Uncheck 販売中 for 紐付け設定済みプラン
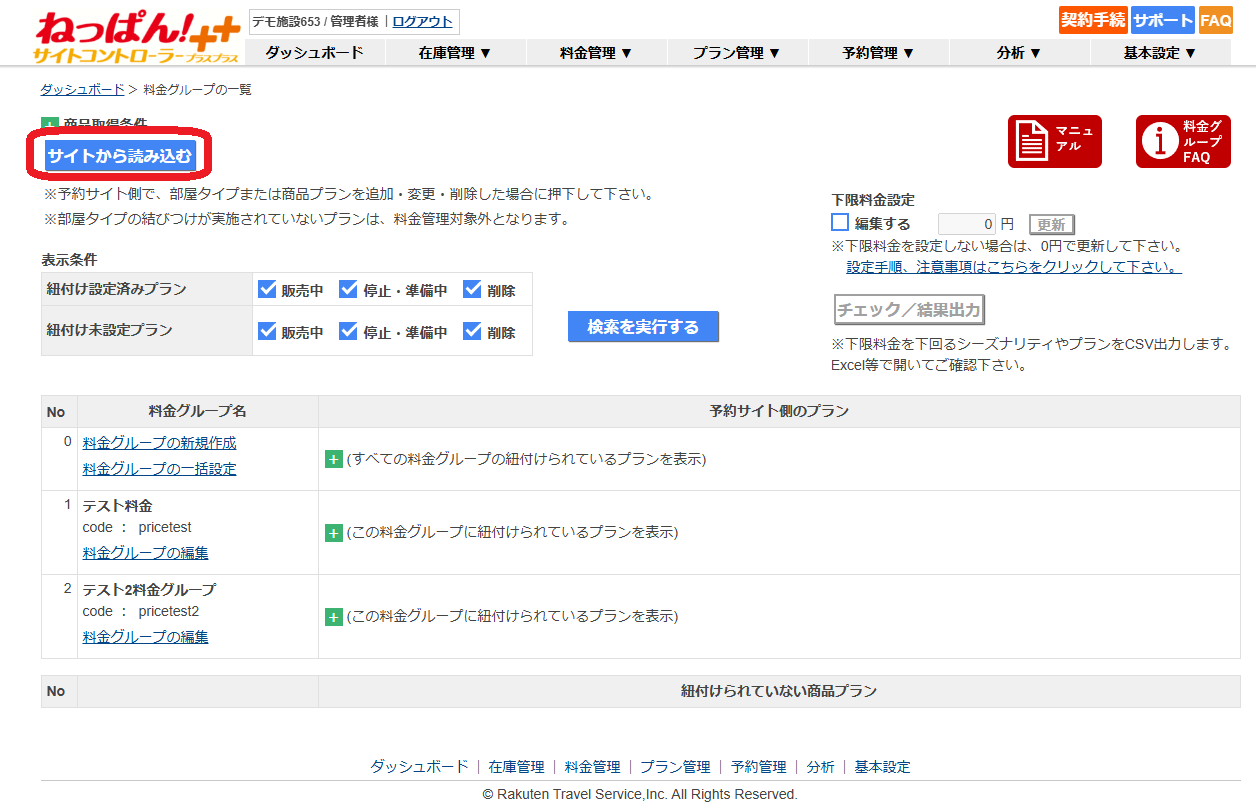Screen dimensions: 1256x803 267,290
